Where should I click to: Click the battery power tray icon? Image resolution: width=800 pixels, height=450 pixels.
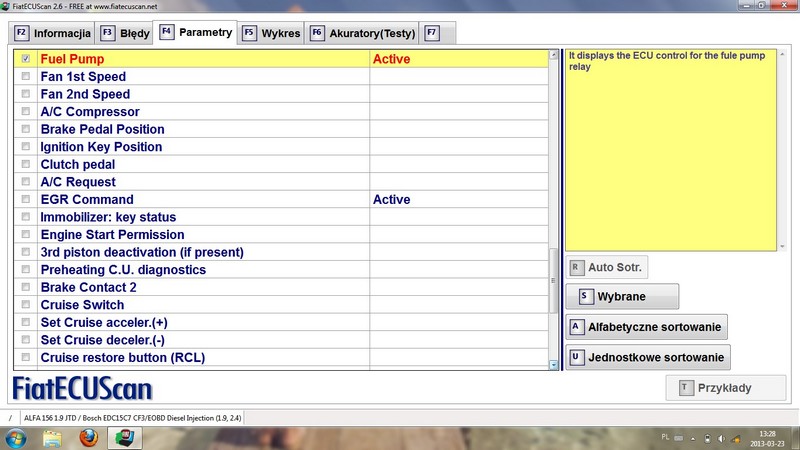tap(707, 438)
